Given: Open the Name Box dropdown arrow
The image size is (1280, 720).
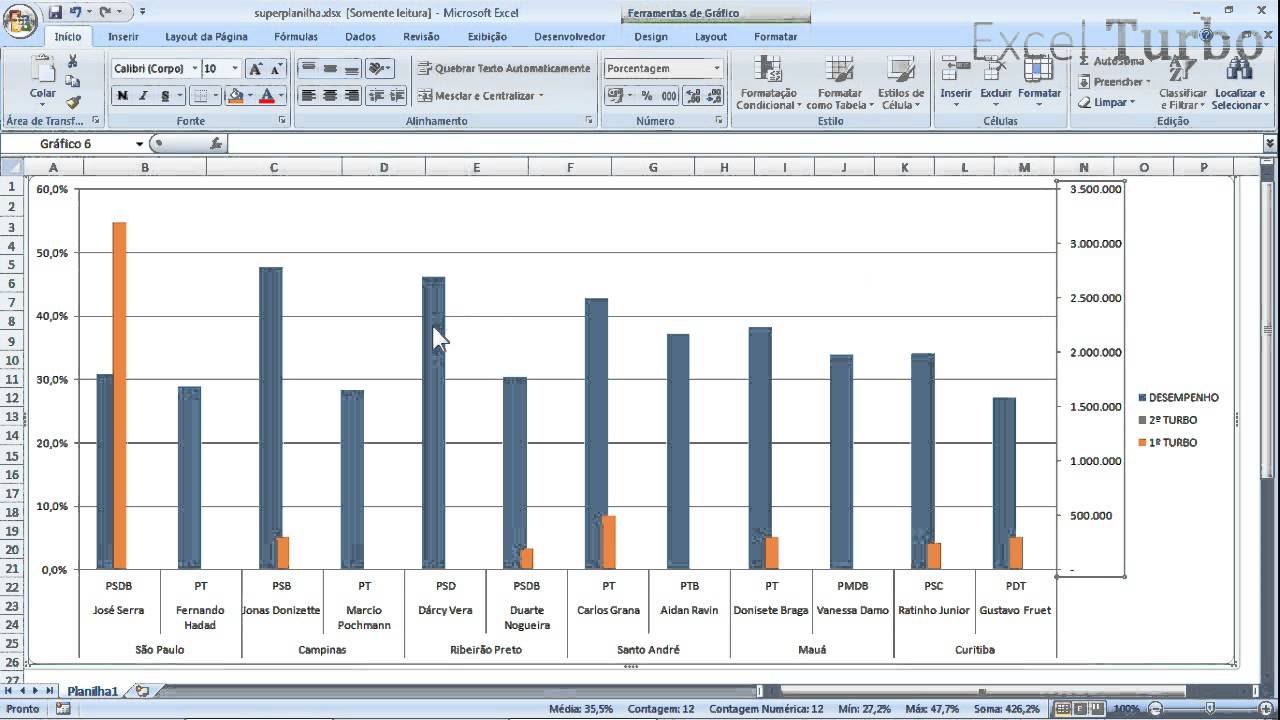Looking at the screenshot, I should (x=140, y=144).
